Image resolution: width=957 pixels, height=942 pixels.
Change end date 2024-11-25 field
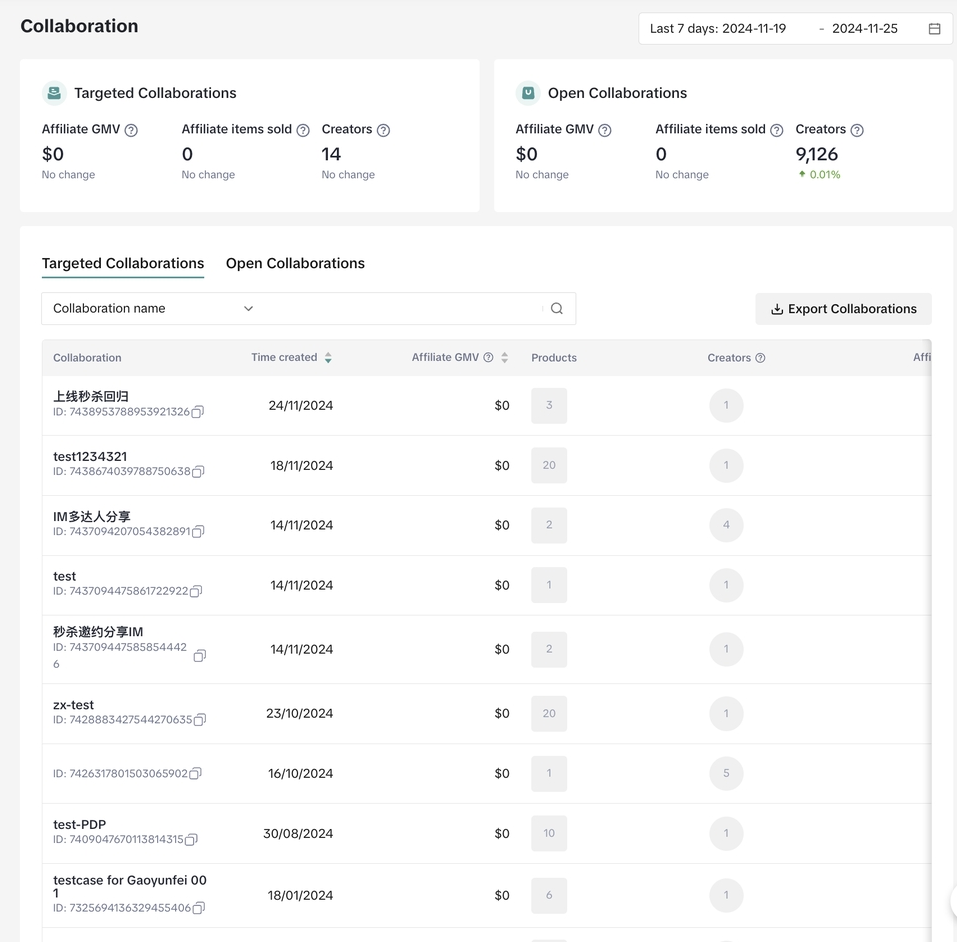coord(865,29)
